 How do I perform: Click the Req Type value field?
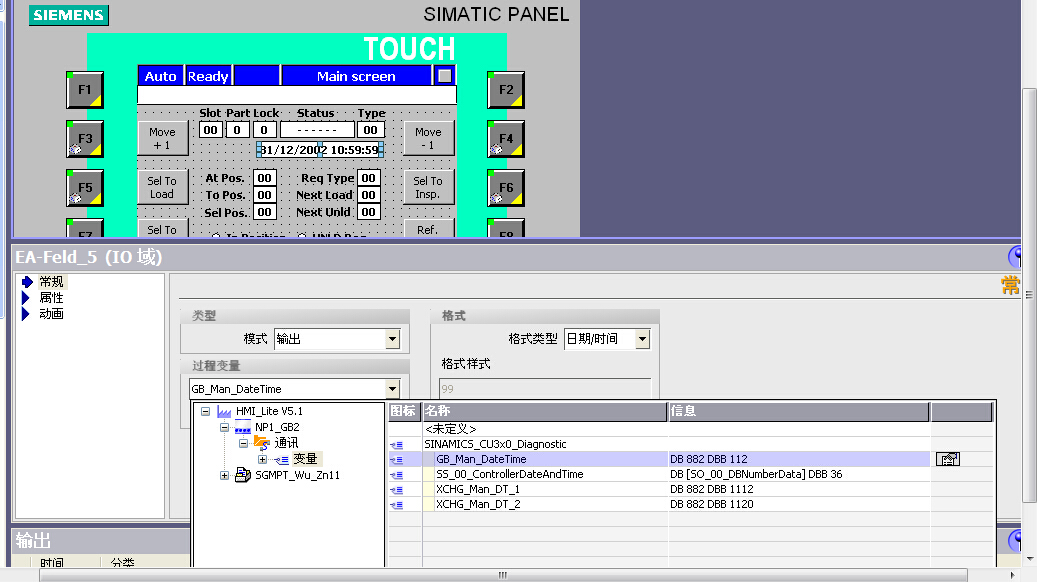(x=368, y=178)
